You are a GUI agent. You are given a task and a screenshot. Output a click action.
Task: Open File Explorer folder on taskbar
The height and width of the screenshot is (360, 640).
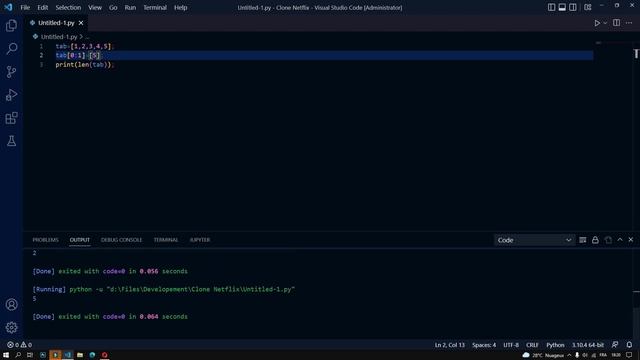tap(80, 355)
